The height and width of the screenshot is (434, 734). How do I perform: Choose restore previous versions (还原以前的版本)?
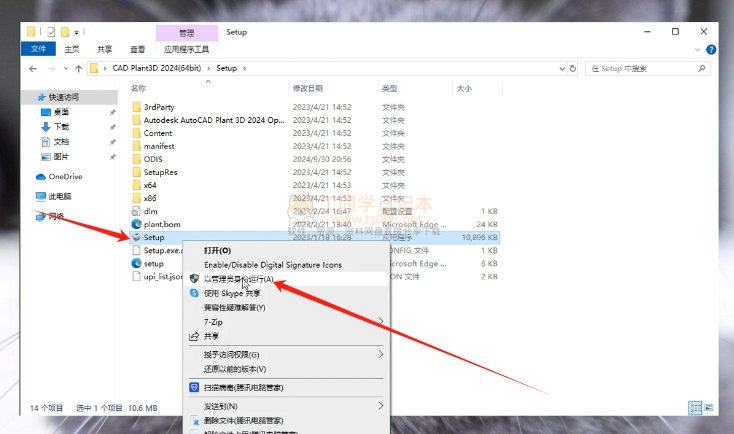pos(235,369)
